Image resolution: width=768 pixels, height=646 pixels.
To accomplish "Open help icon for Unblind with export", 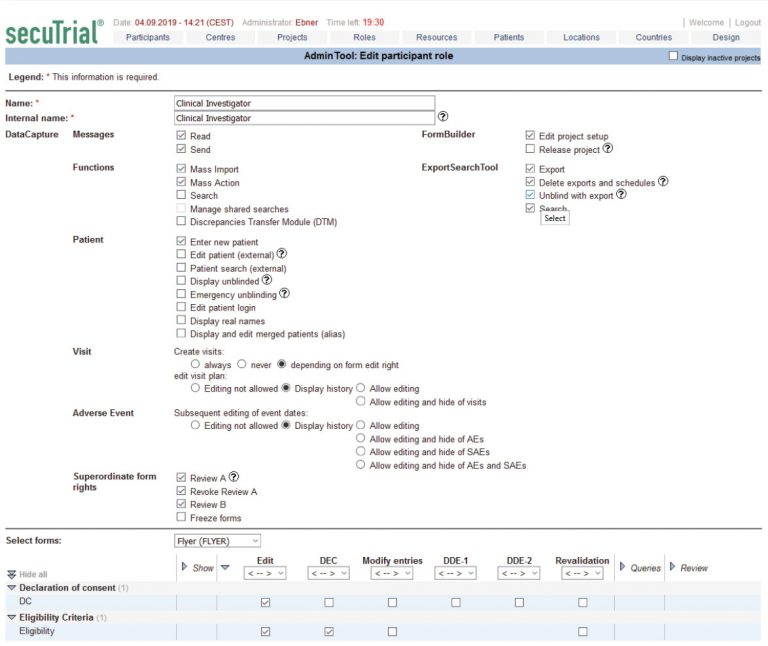I will pos(621,195).
